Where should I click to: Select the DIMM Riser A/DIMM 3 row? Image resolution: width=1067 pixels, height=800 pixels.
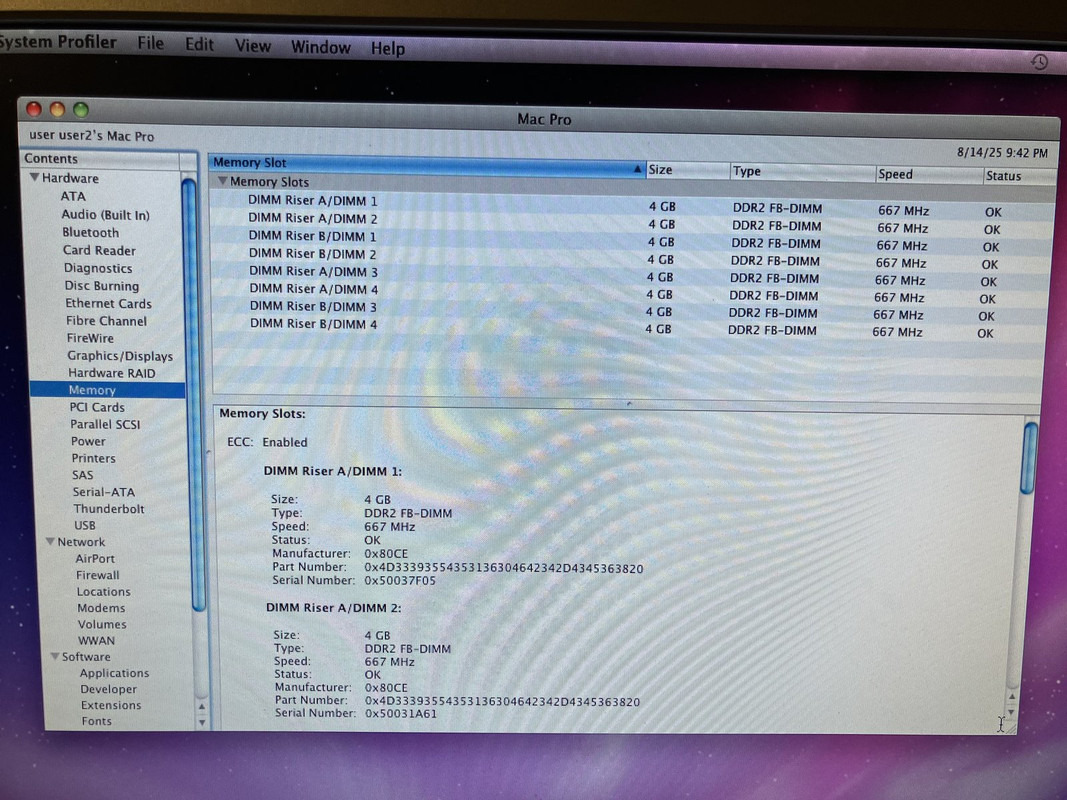tap(630, 276)
